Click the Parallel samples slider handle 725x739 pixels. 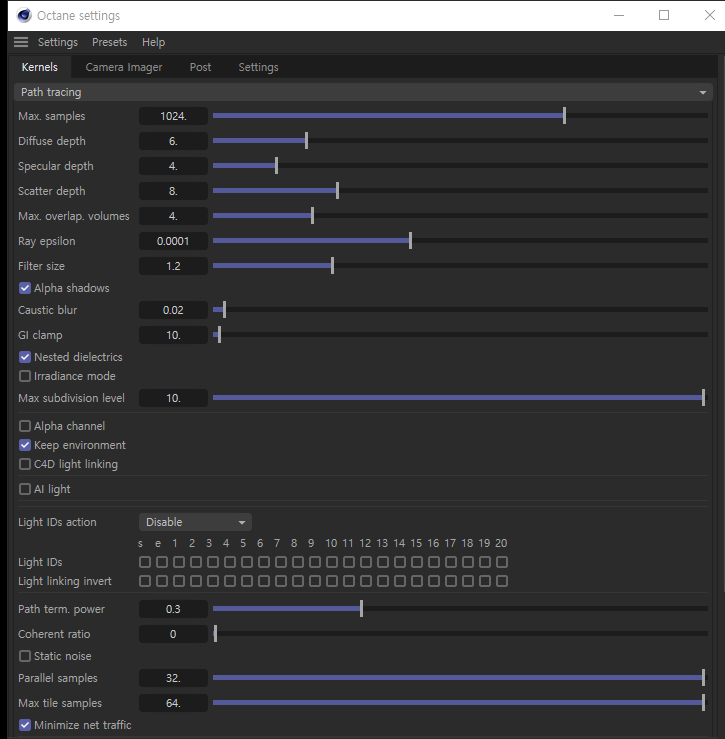click(703, 678)
